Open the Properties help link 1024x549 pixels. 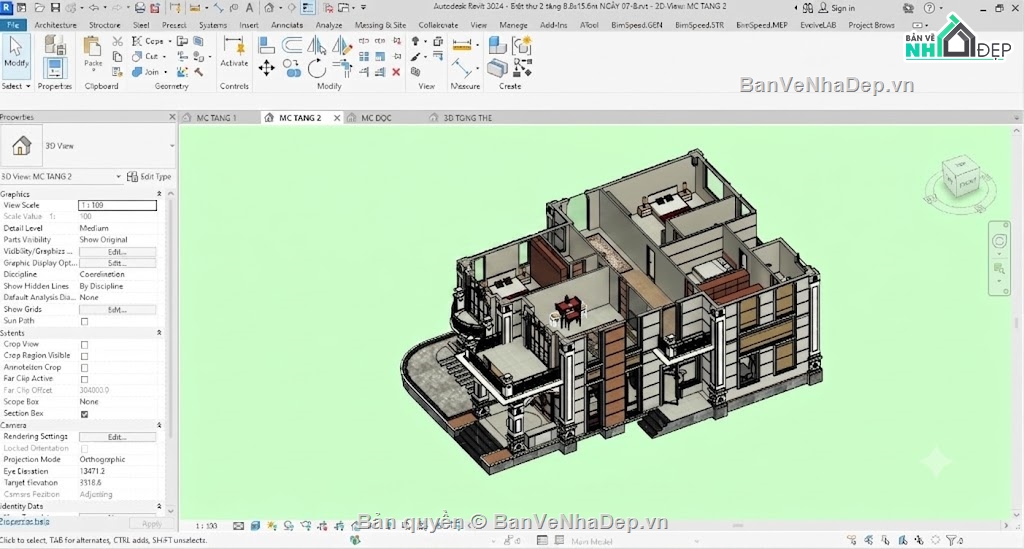click(x=25, y=522)
